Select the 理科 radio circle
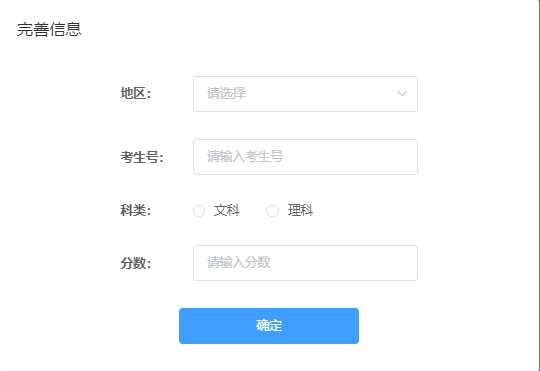The height and width of the screenshot is (371, 540). coord(272,211)
